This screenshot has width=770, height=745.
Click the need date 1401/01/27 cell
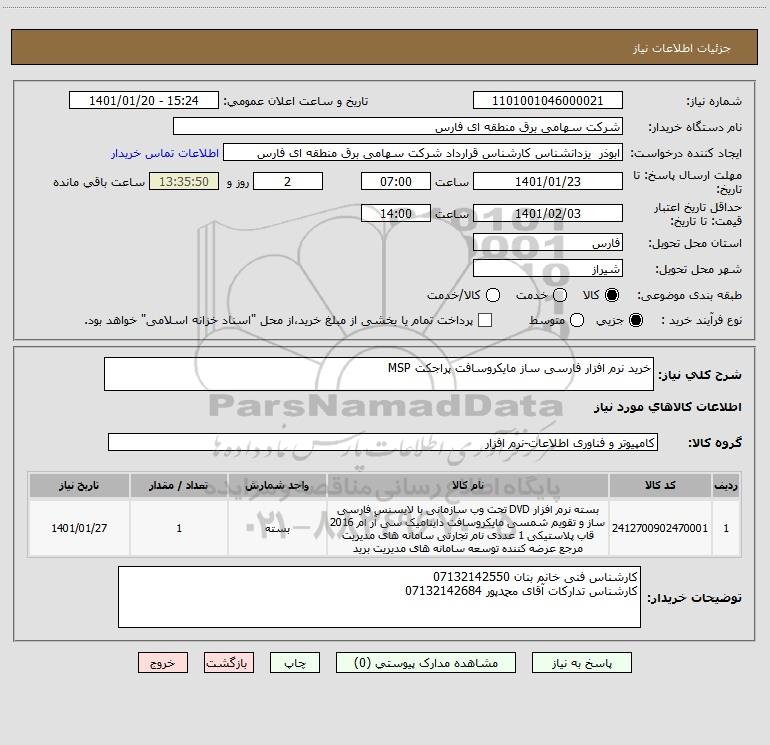click(x=79, y=528)
